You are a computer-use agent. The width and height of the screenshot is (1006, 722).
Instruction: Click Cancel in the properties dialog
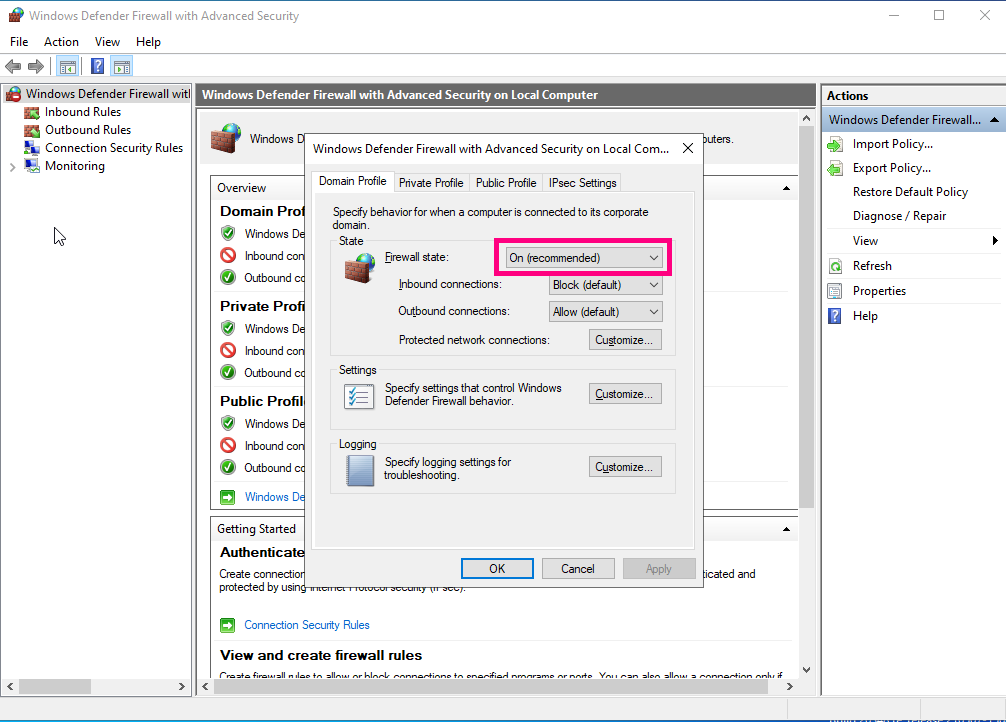pyautogui.click(x=578, y=569)
